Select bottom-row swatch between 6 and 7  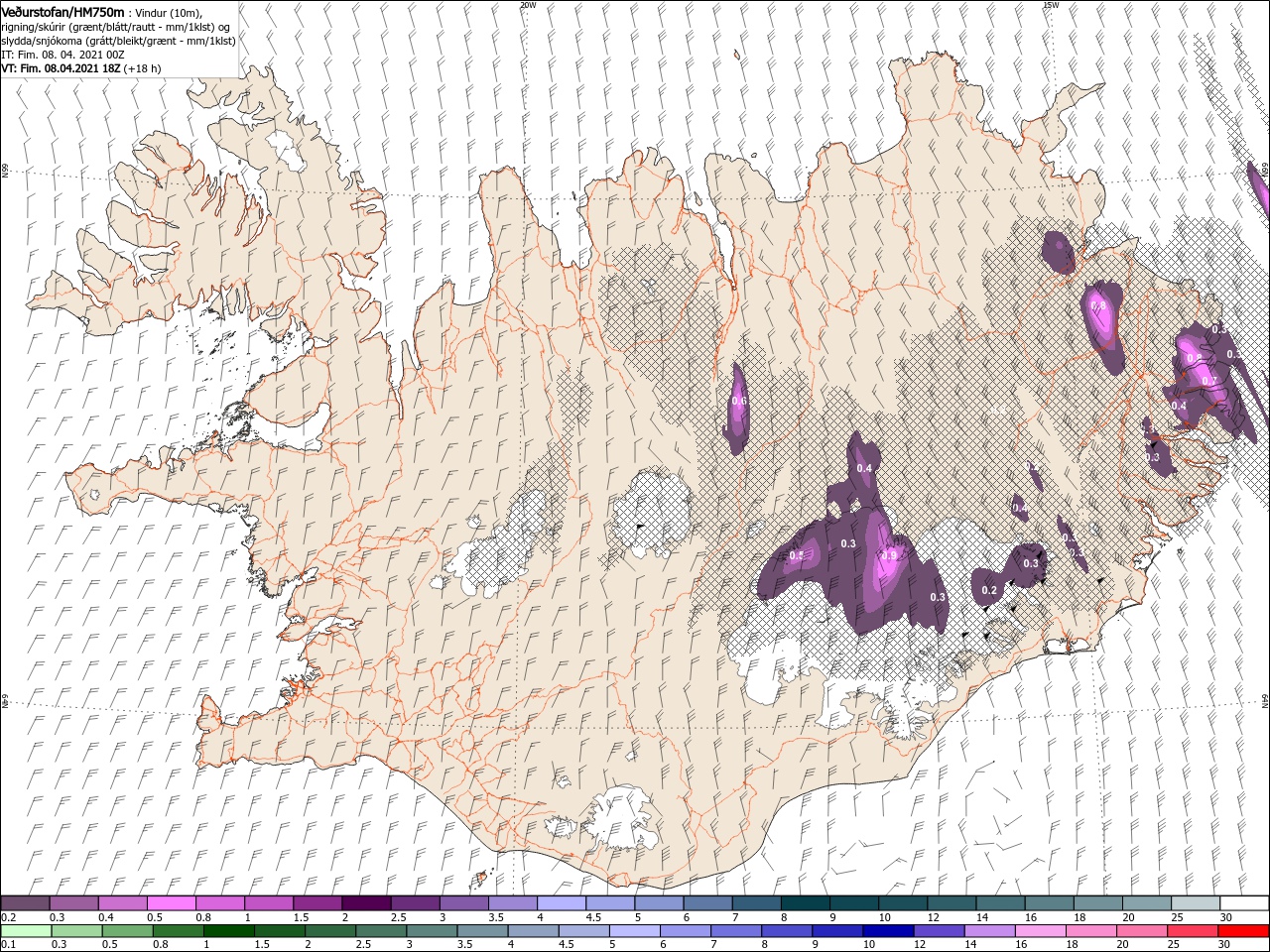(686, 932)
